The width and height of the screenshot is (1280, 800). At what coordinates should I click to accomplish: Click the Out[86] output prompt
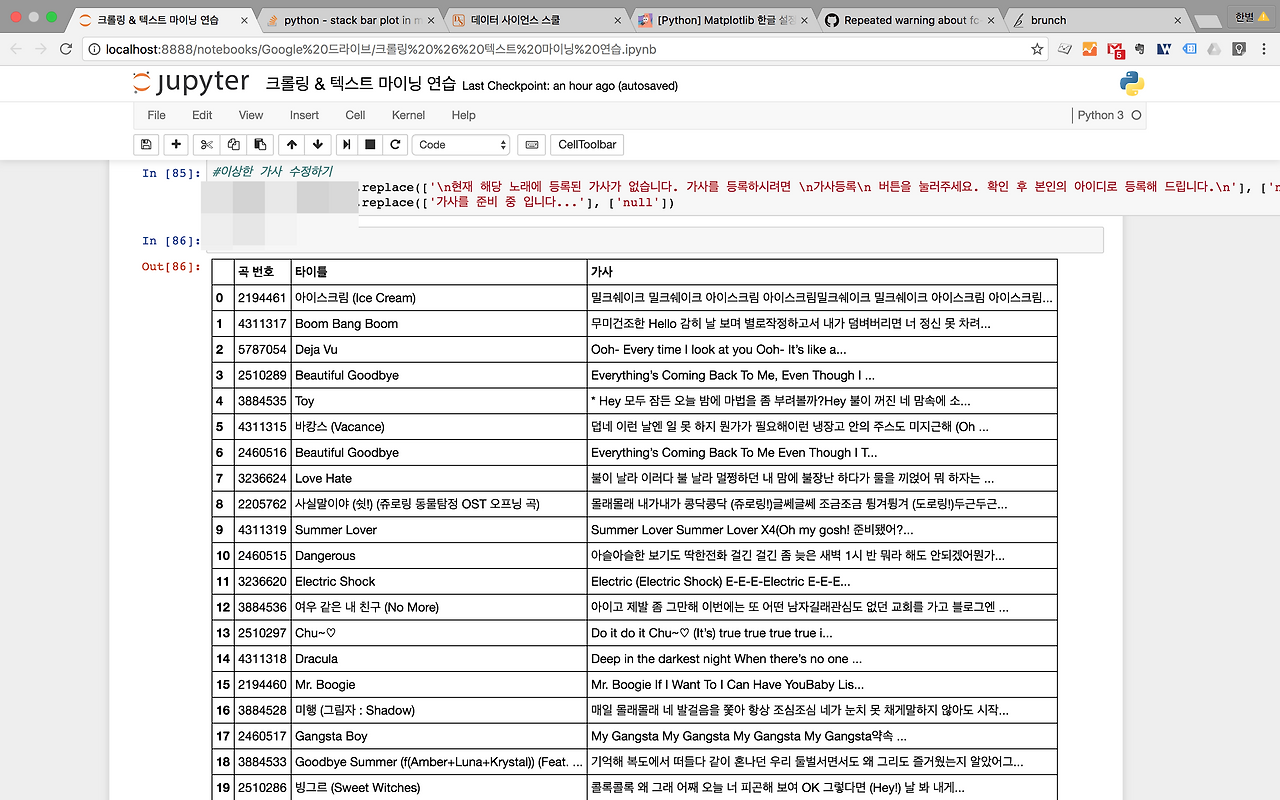[172, 267]
